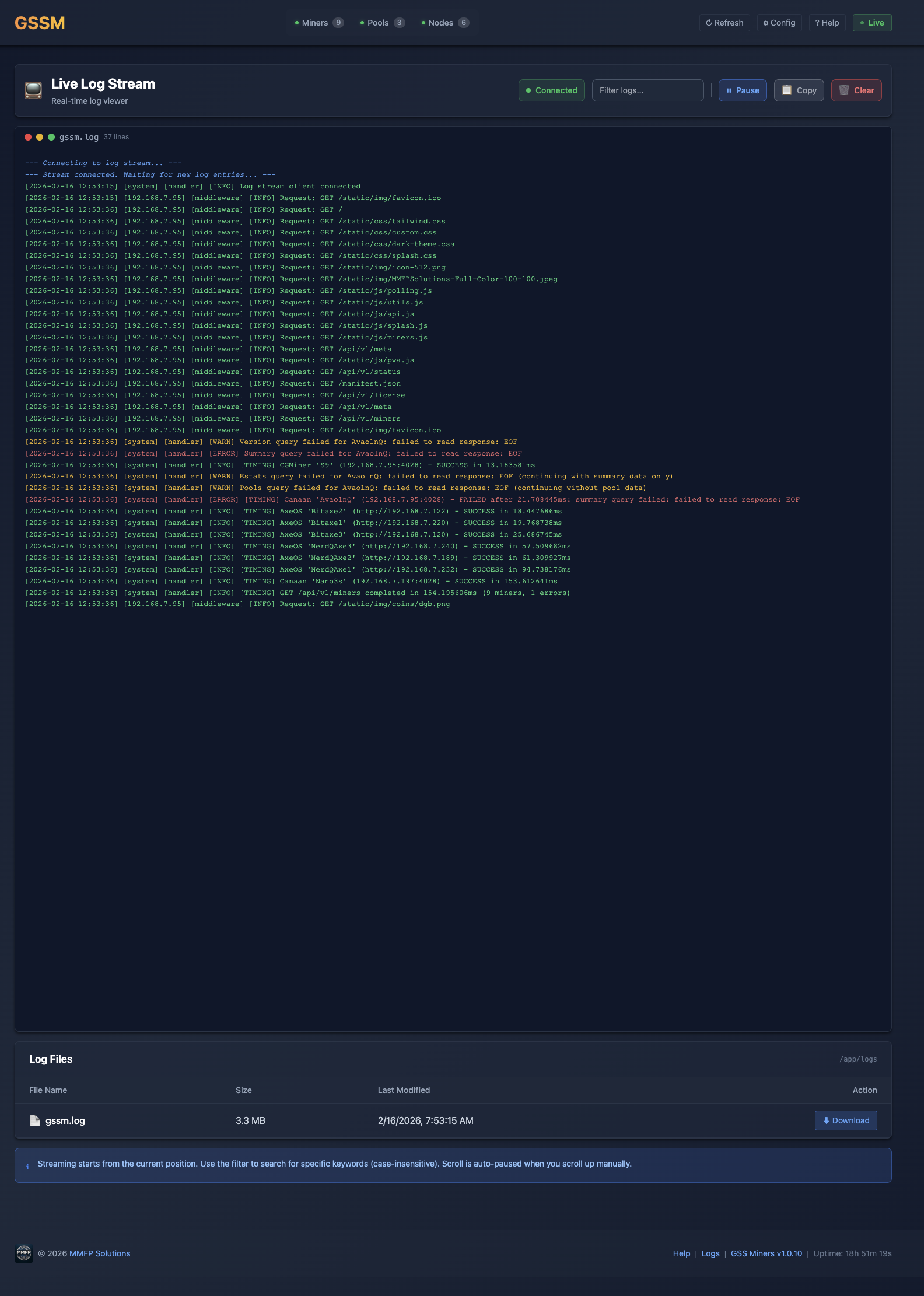Open the MMFP Solutions footer link

(100, 1253)
